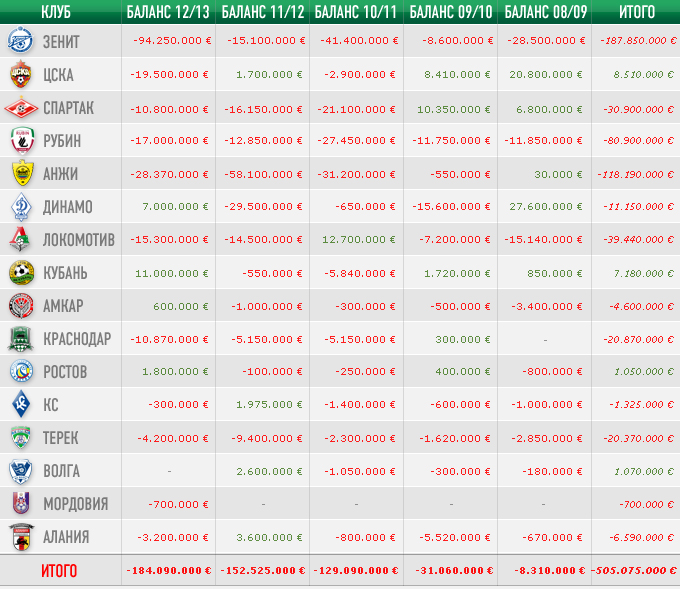Viewport: 680px width, 589px height.
Task: Click the КЛУБ column header
Action: pyautogui.click(x=56, y=12)
